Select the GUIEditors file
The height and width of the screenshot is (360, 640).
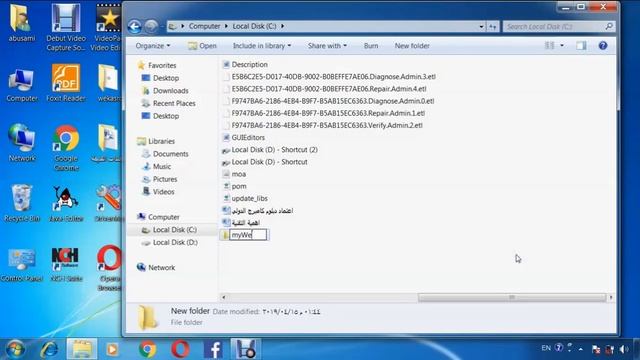pyautogui.click(x=248, y=138)
